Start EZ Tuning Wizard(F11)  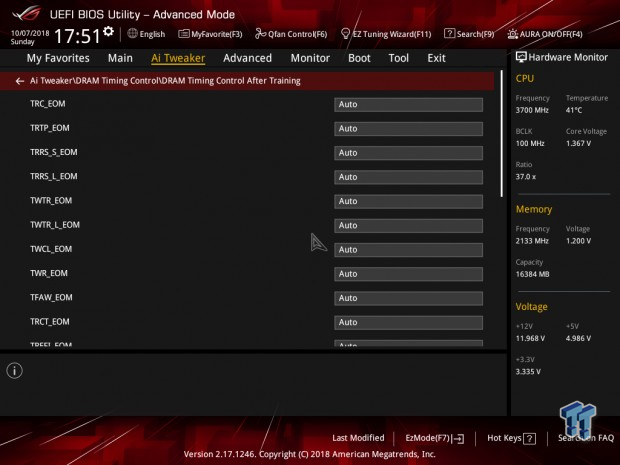tap(392, 34)
